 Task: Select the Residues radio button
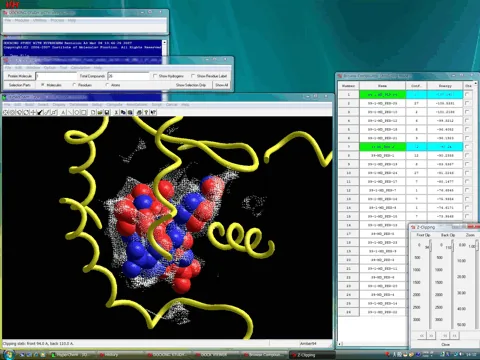tap(74, 85)
